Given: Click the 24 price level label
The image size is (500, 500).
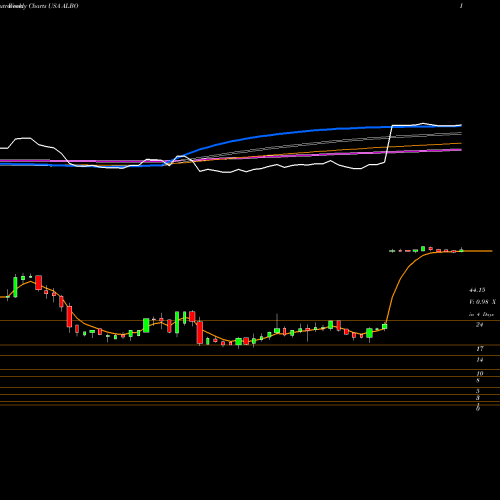Looking at the screenshot, I should [479, 325].
